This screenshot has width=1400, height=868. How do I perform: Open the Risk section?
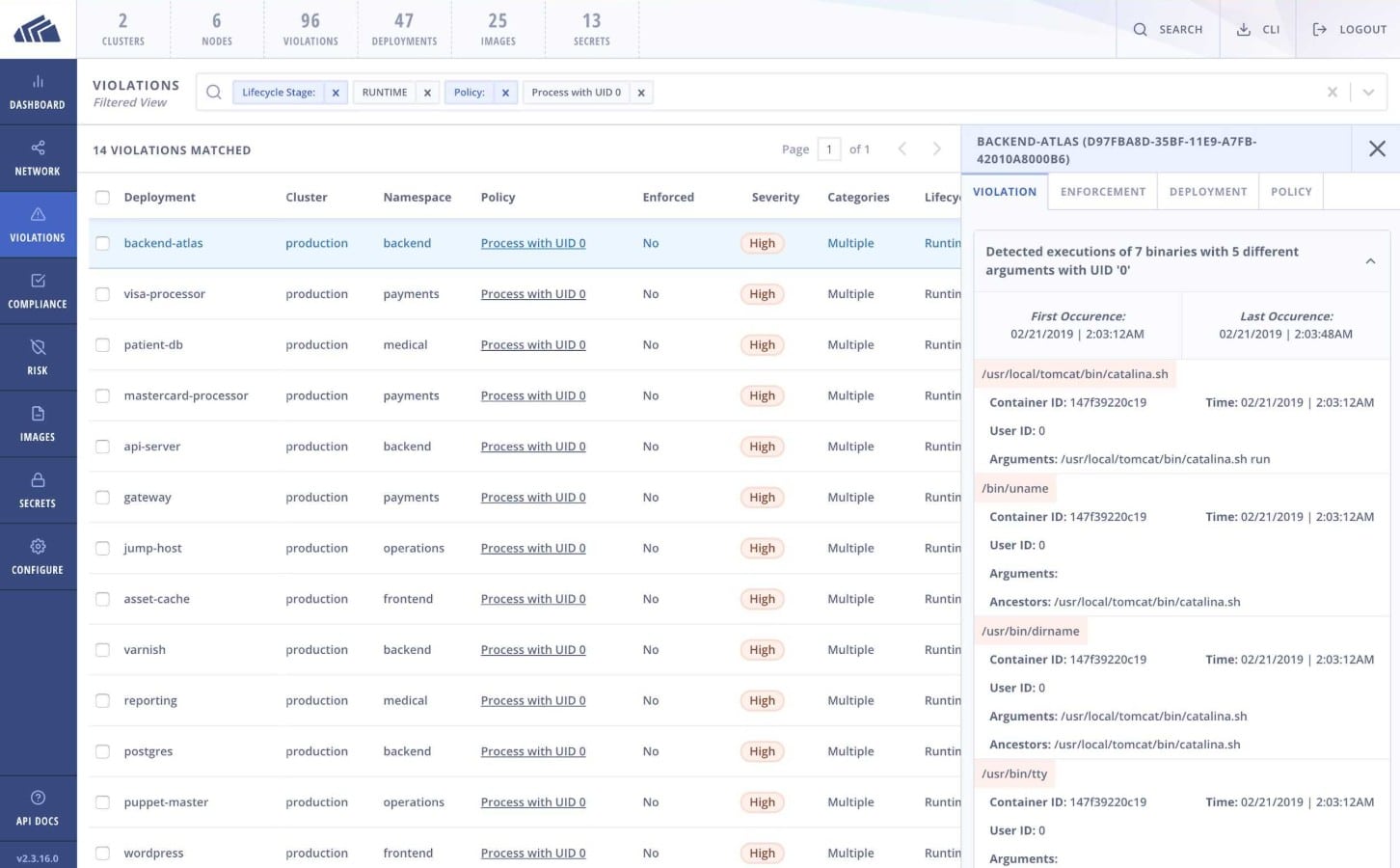38,358
